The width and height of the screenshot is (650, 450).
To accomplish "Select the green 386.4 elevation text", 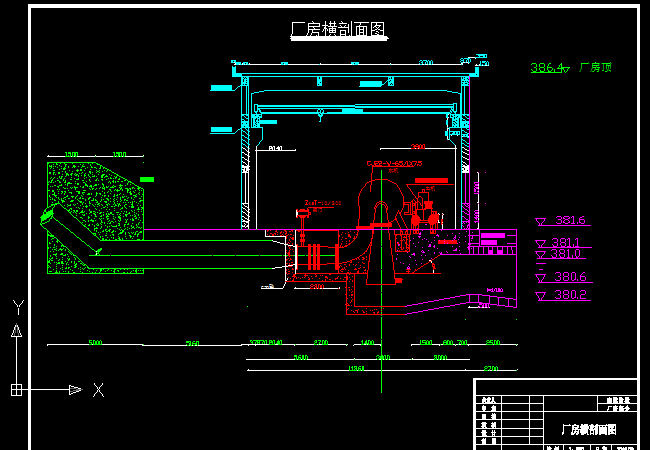I will (x=546, y=68).
